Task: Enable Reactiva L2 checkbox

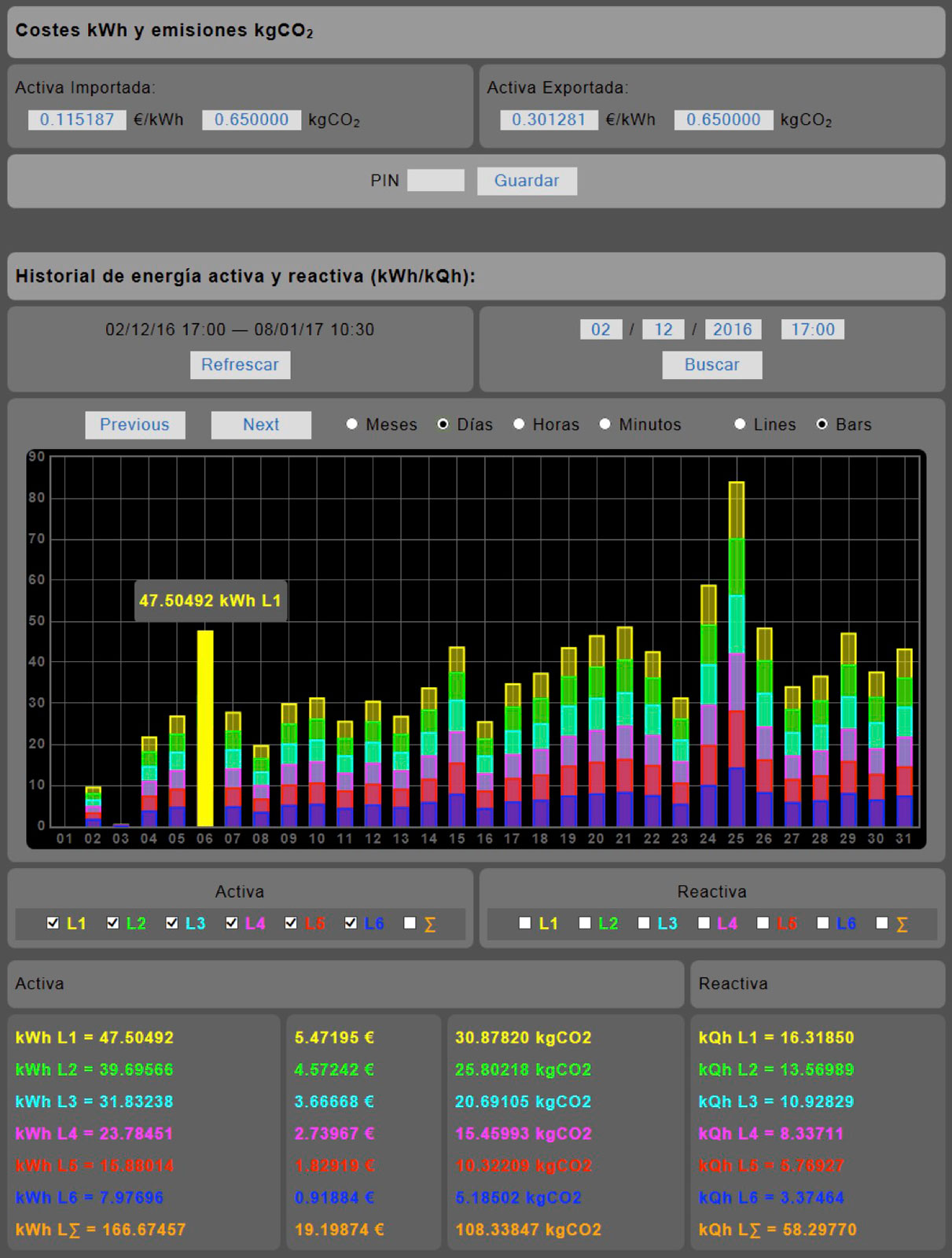Action: [x=585, y=923]
